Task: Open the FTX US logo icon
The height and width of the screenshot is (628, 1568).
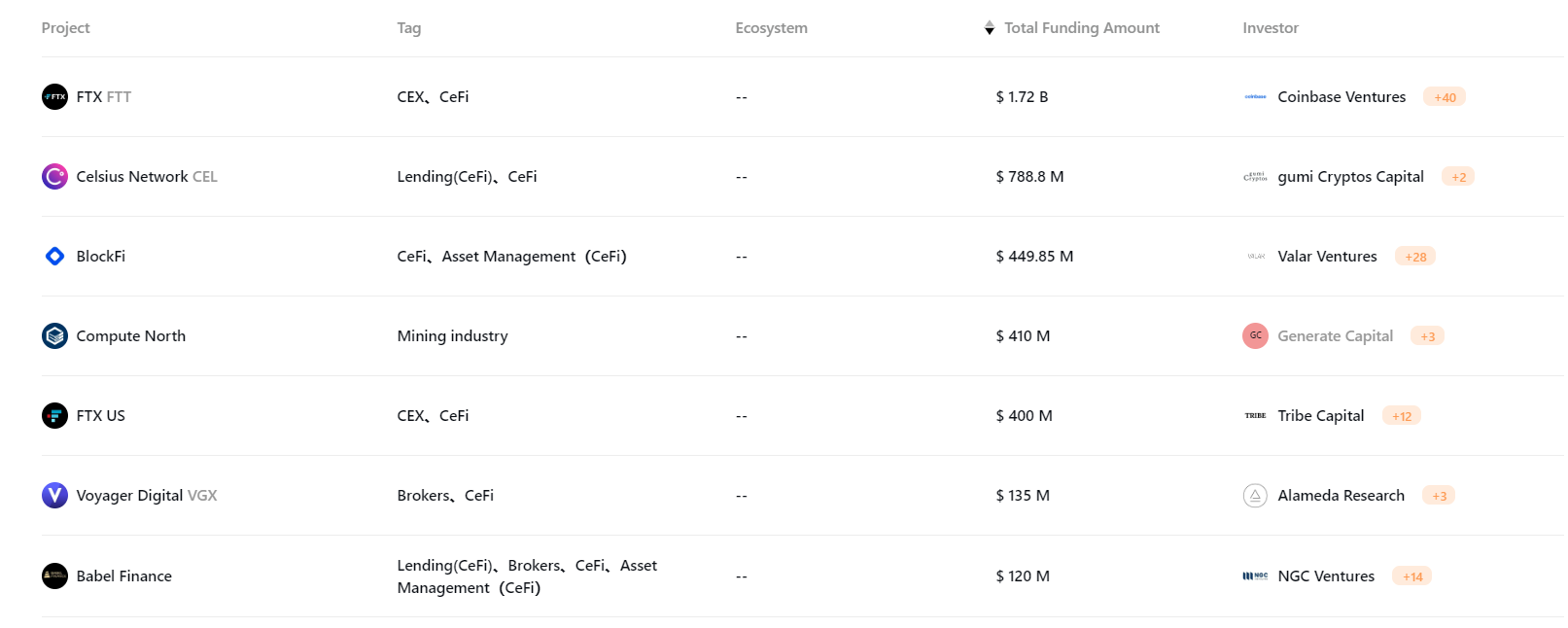Action: tap(54, 416)
